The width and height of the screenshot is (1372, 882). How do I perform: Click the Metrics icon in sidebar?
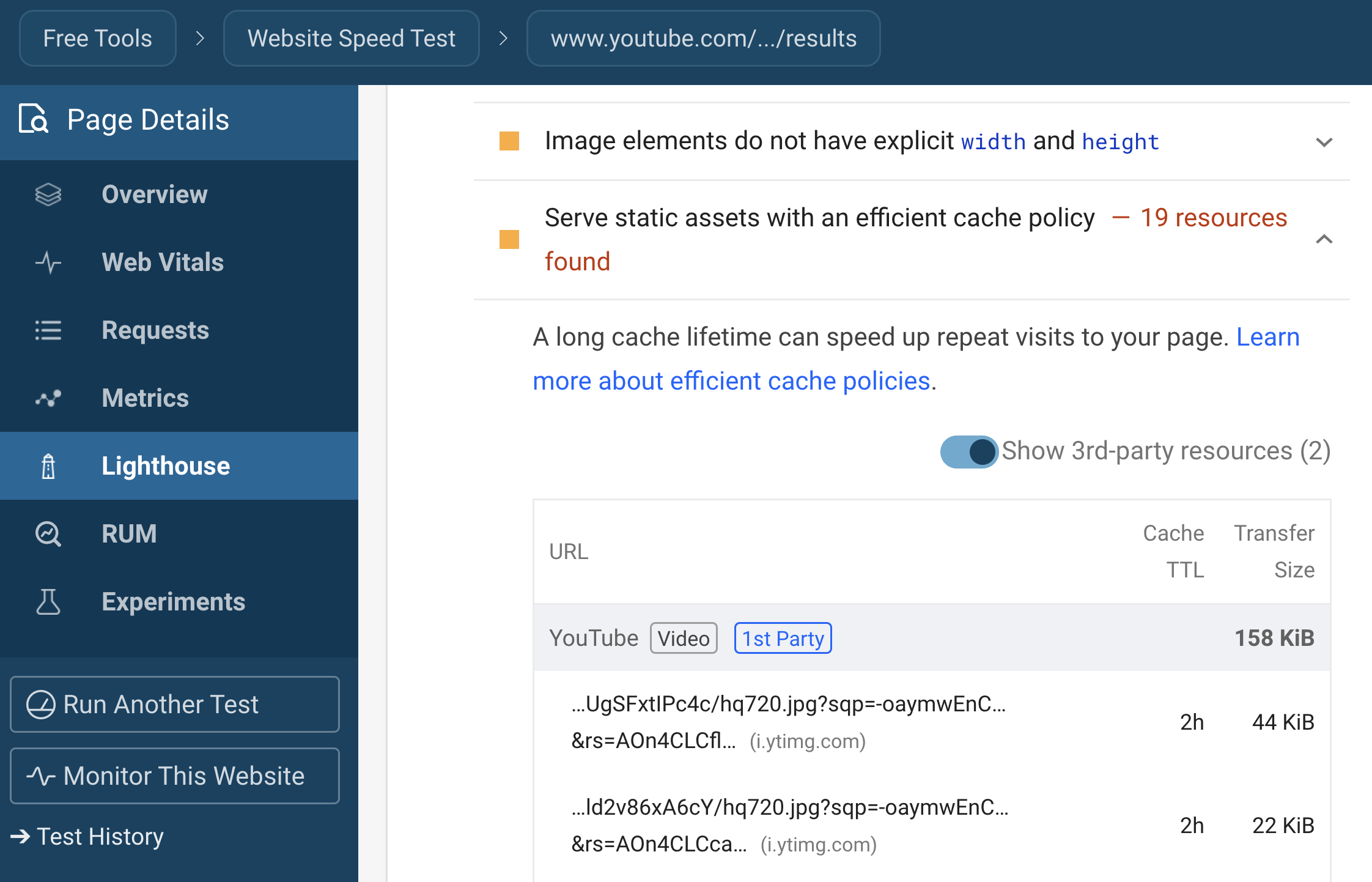coord(47,398)
